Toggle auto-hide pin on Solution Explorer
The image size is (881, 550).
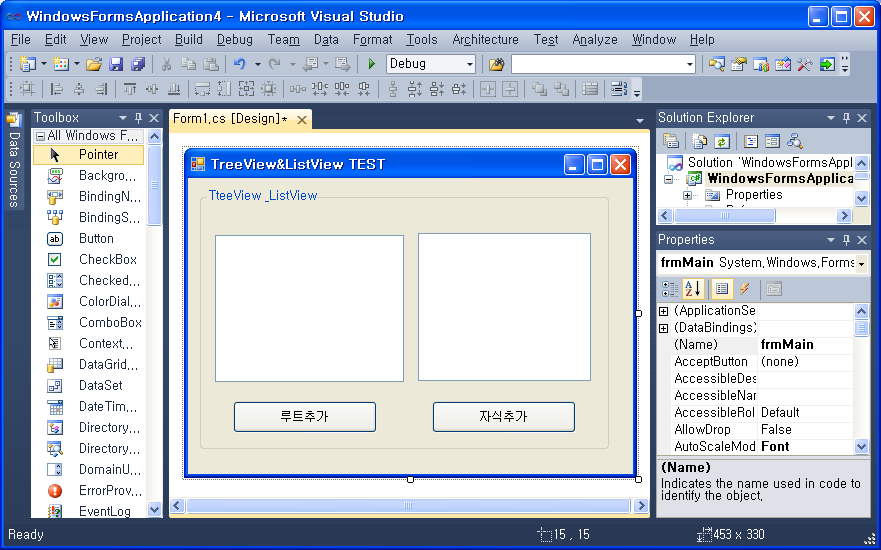coord(846,118)
